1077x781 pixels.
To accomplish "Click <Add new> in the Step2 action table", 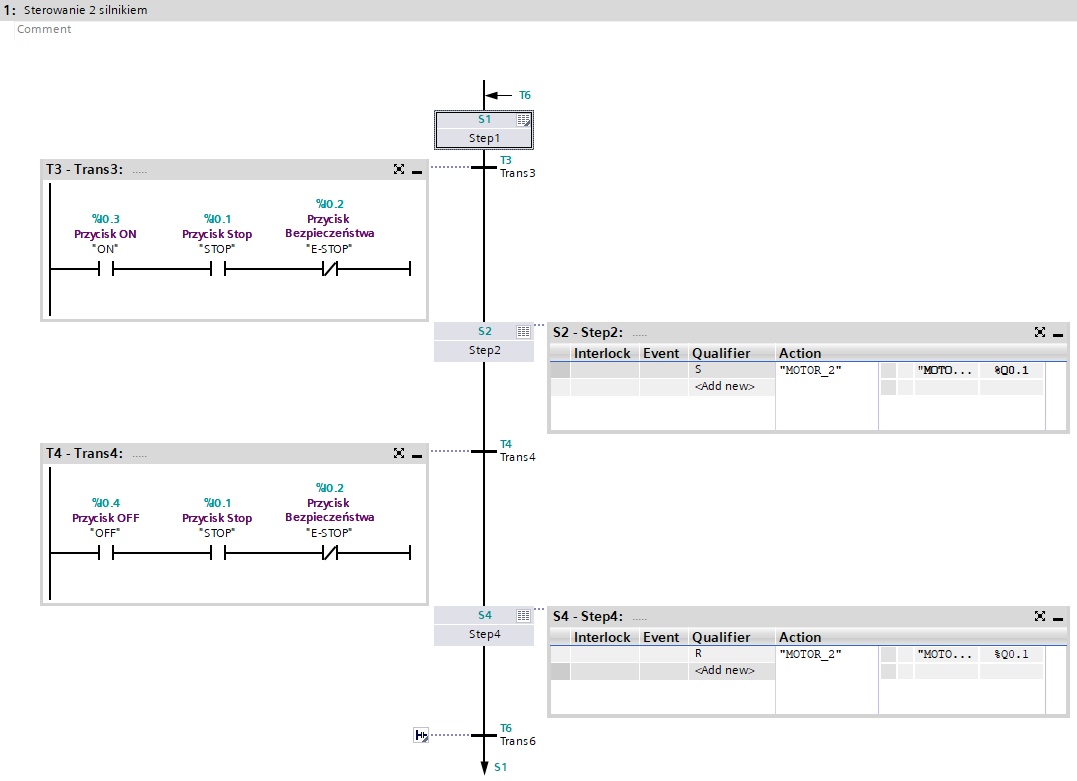I will pyautogui.click(x=725, y=386).
